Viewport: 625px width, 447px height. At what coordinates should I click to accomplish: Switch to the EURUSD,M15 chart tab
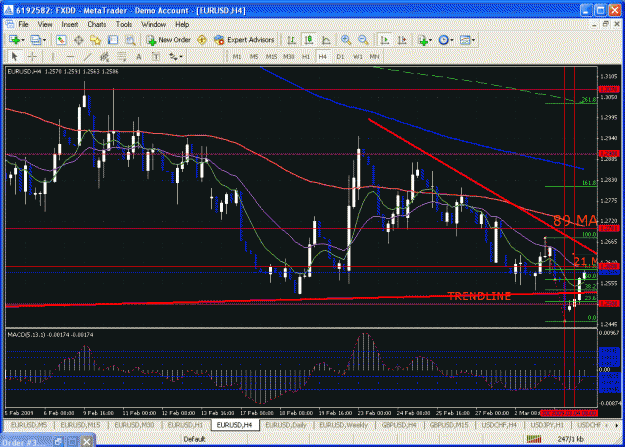(x=80, y=425)
